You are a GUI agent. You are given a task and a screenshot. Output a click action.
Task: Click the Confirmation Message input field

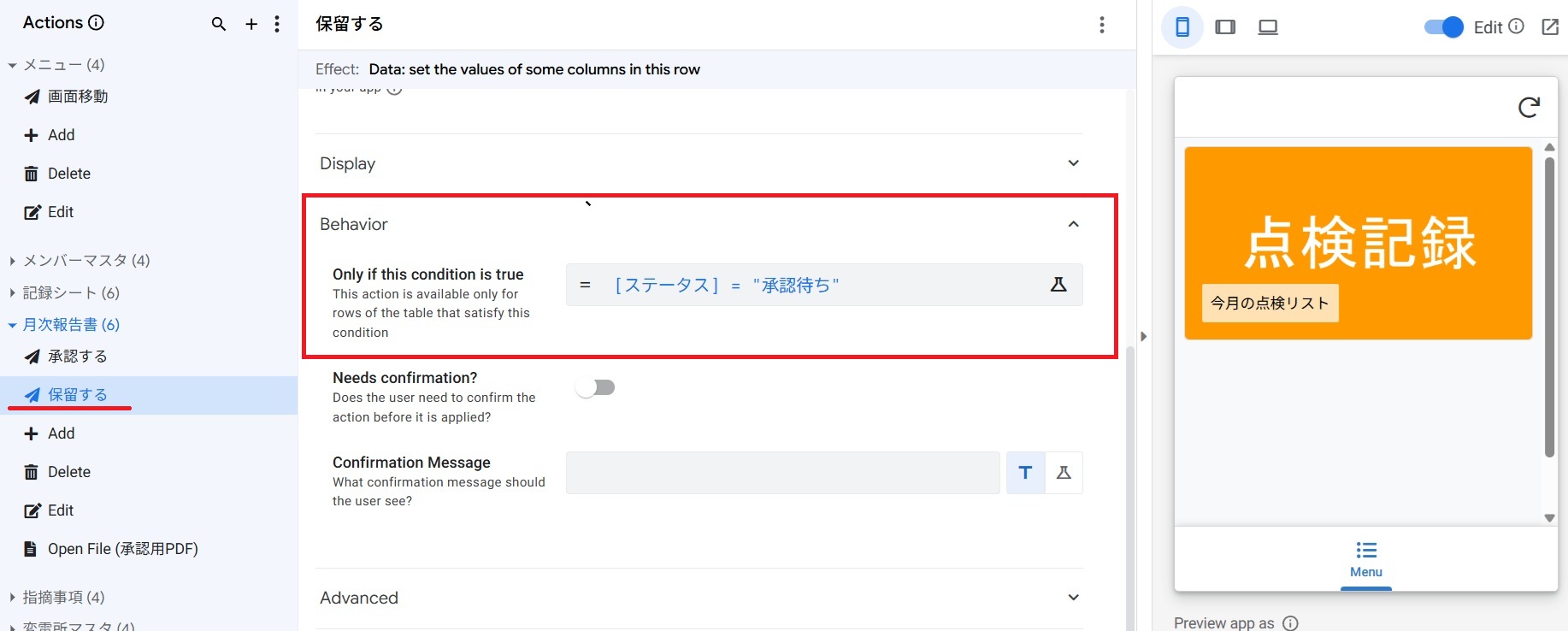[x=782, y=473]
